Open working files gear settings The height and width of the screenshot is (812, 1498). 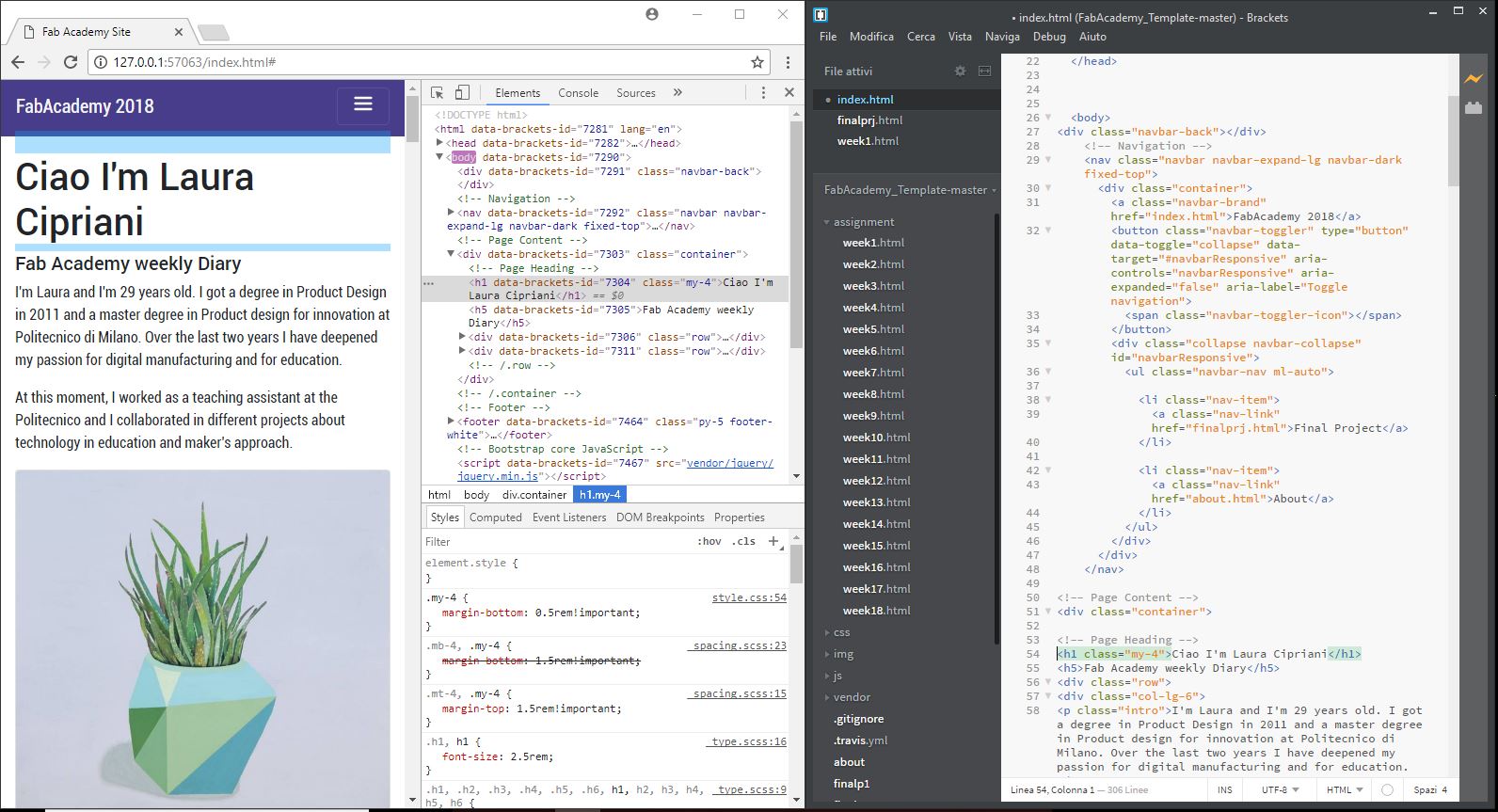[x=960, y=71]
